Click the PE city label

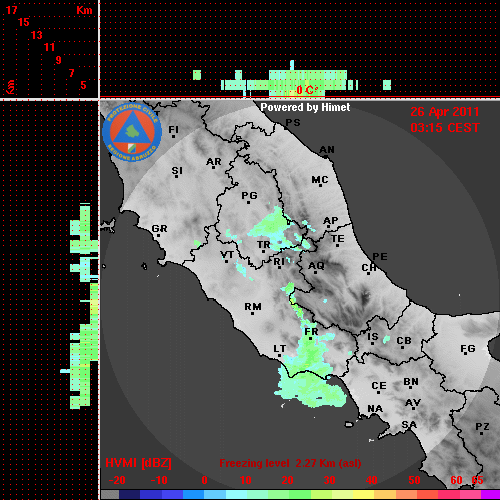click(x=380, y=257)
